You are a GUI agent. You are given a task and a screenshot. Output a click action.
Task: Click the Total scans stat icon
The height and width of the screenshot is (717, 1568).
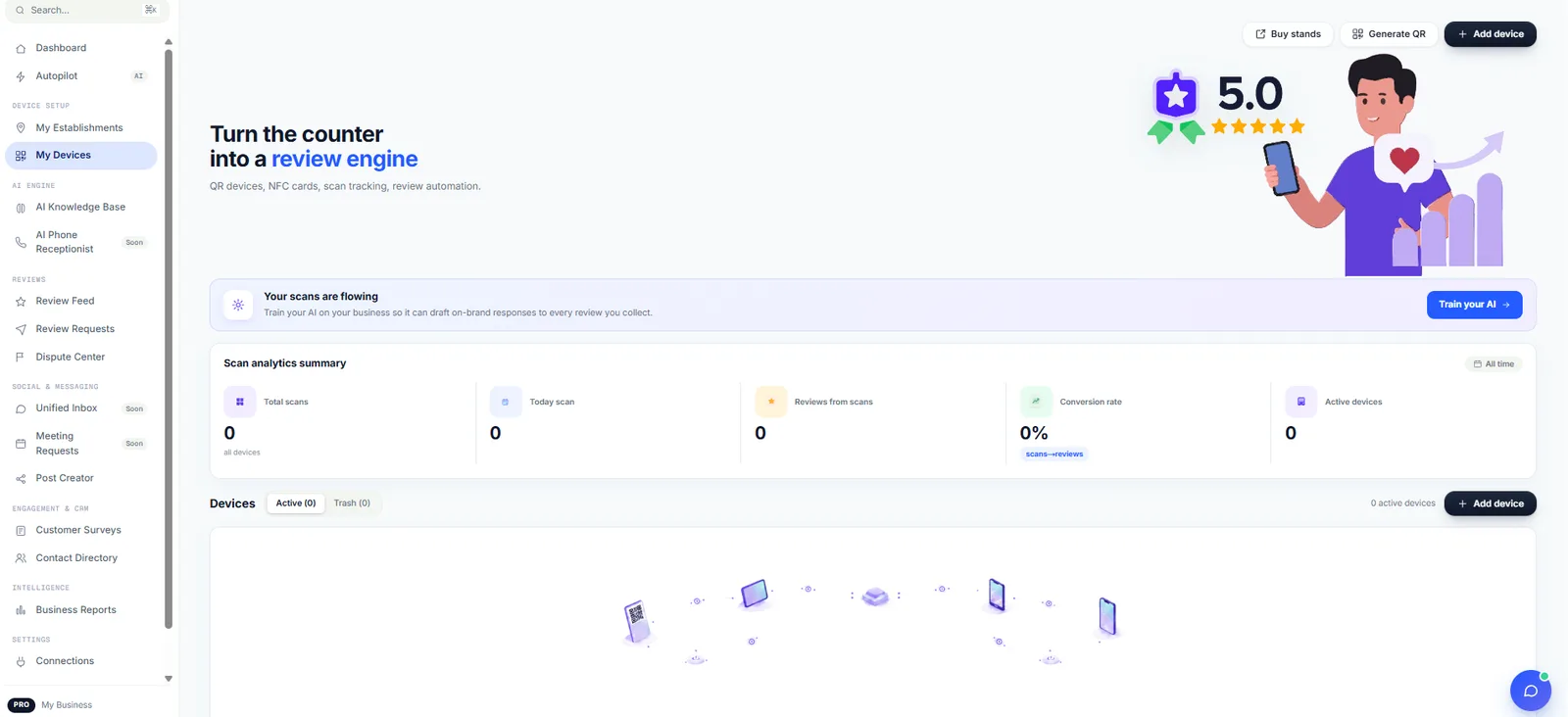point(240,402)
